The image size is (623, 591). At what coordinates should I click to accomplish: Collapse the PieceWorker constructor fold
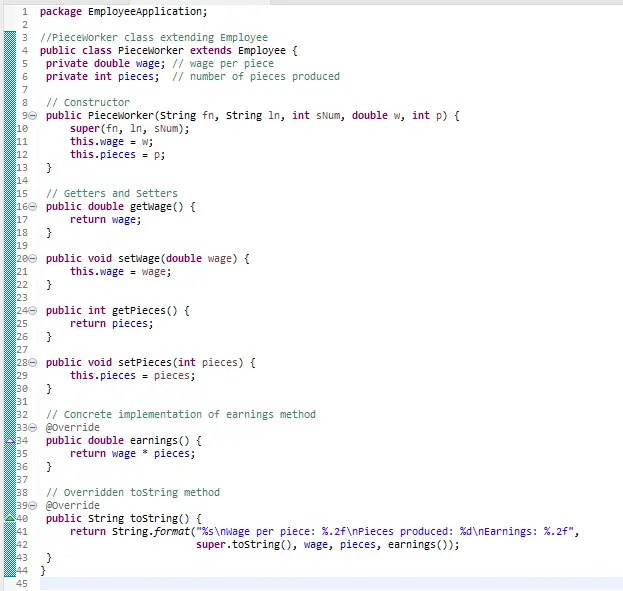pyautogui.click(x=32, y=116)
